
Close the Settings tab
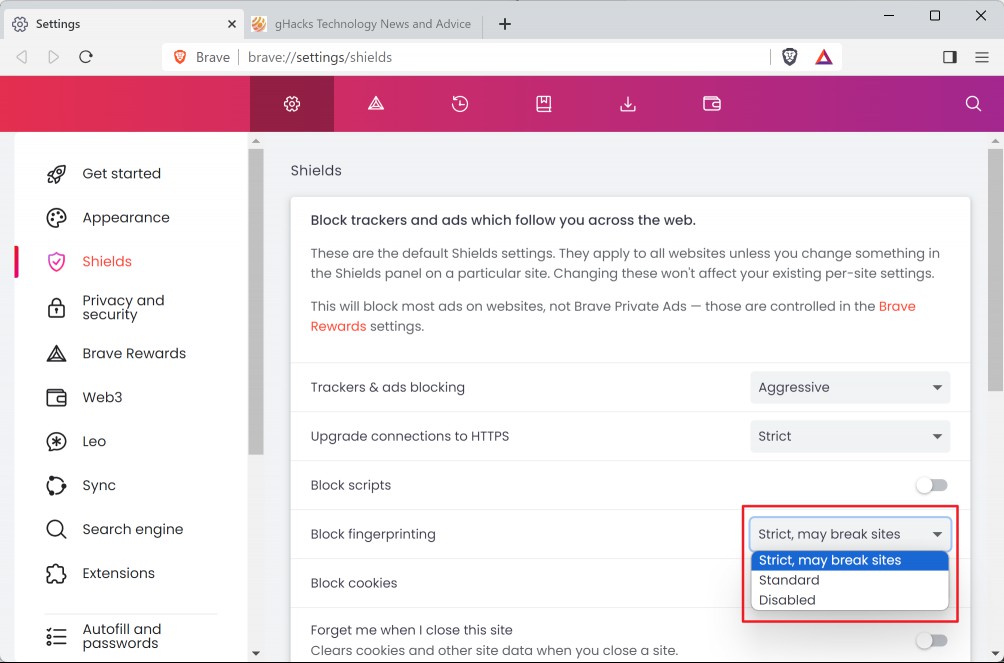232,24
